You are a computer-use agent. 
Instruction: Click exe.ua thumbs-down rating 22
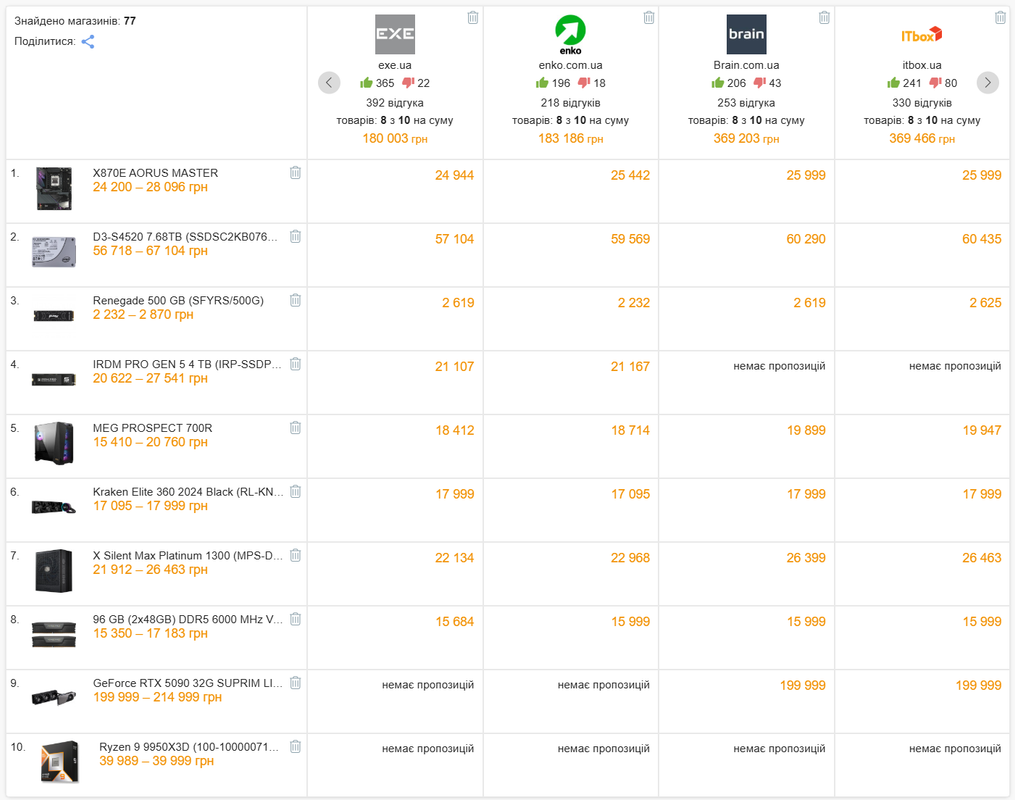[416, 83]
